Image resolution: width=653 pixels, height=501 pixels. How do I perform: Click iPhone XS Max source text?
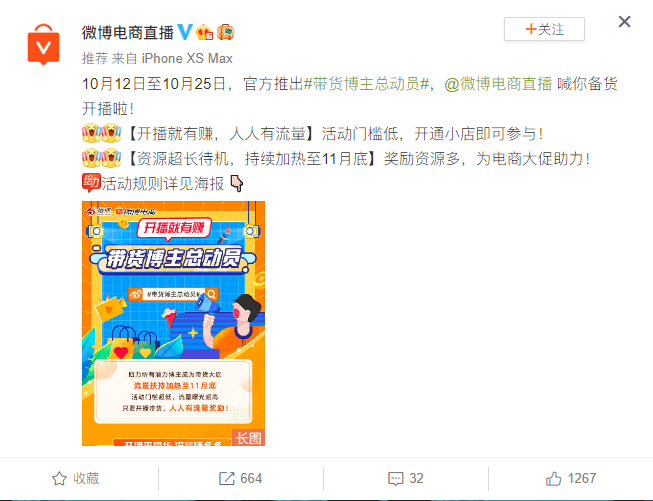[x=187, y=58]
